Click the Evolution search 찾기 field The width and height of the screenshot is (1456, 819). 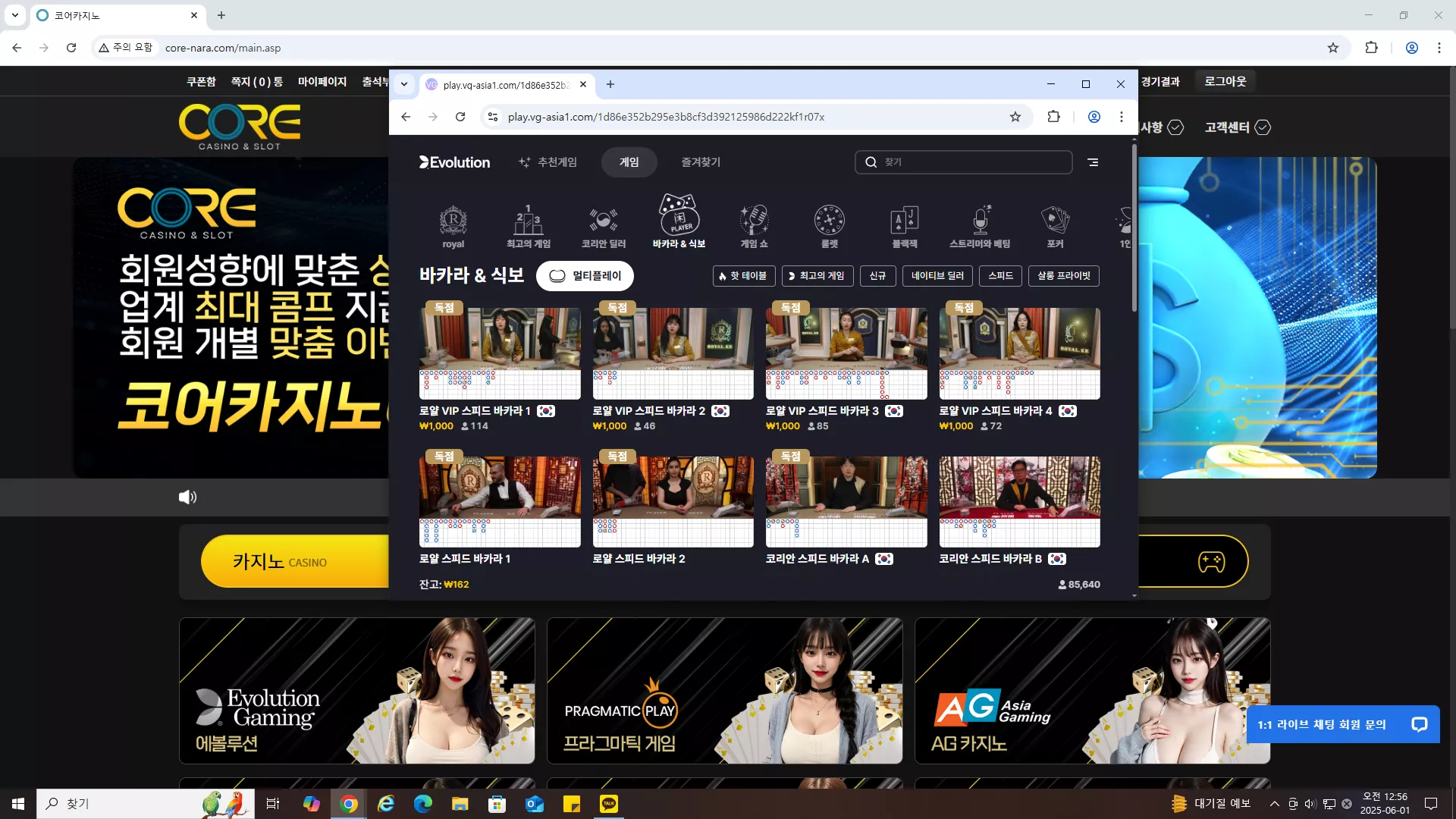[964, 162]
